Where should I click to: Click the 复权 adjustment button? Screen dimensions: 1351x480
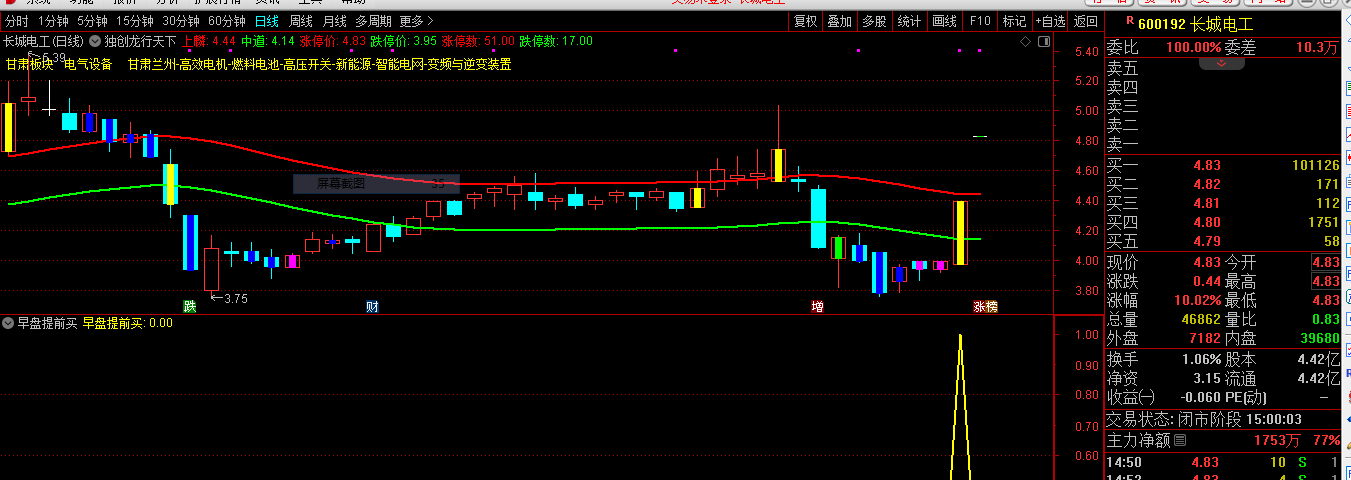coord(805,20)
